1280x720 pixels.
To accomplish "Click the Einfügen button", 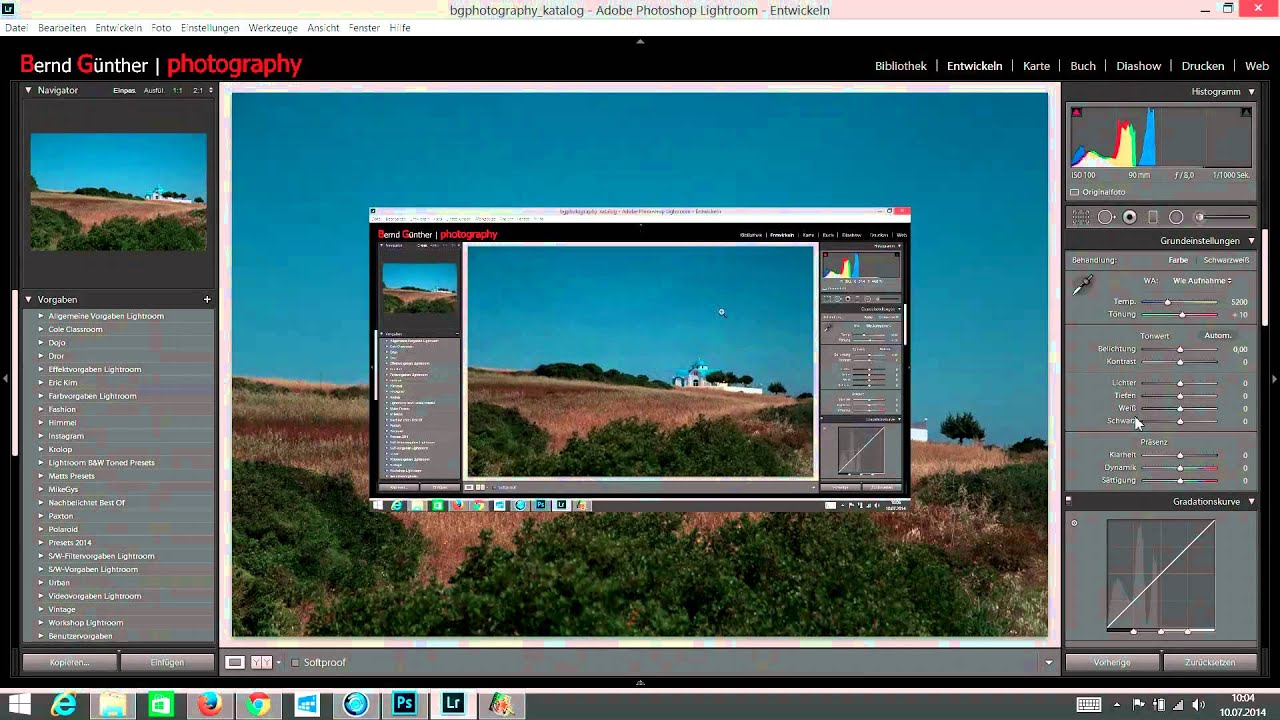I will pyautogui.click(x=167, y=662).
